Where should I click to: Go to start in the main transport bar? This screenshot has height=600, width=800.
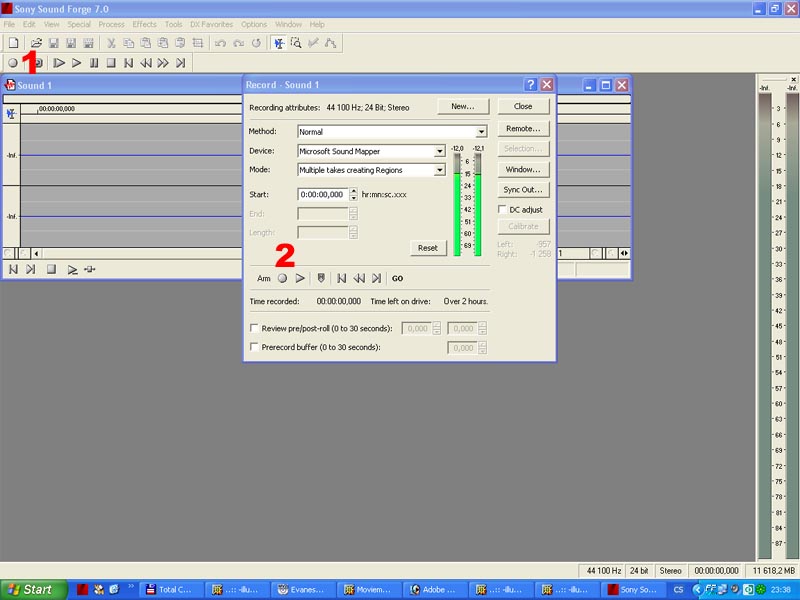coord(129,63)
